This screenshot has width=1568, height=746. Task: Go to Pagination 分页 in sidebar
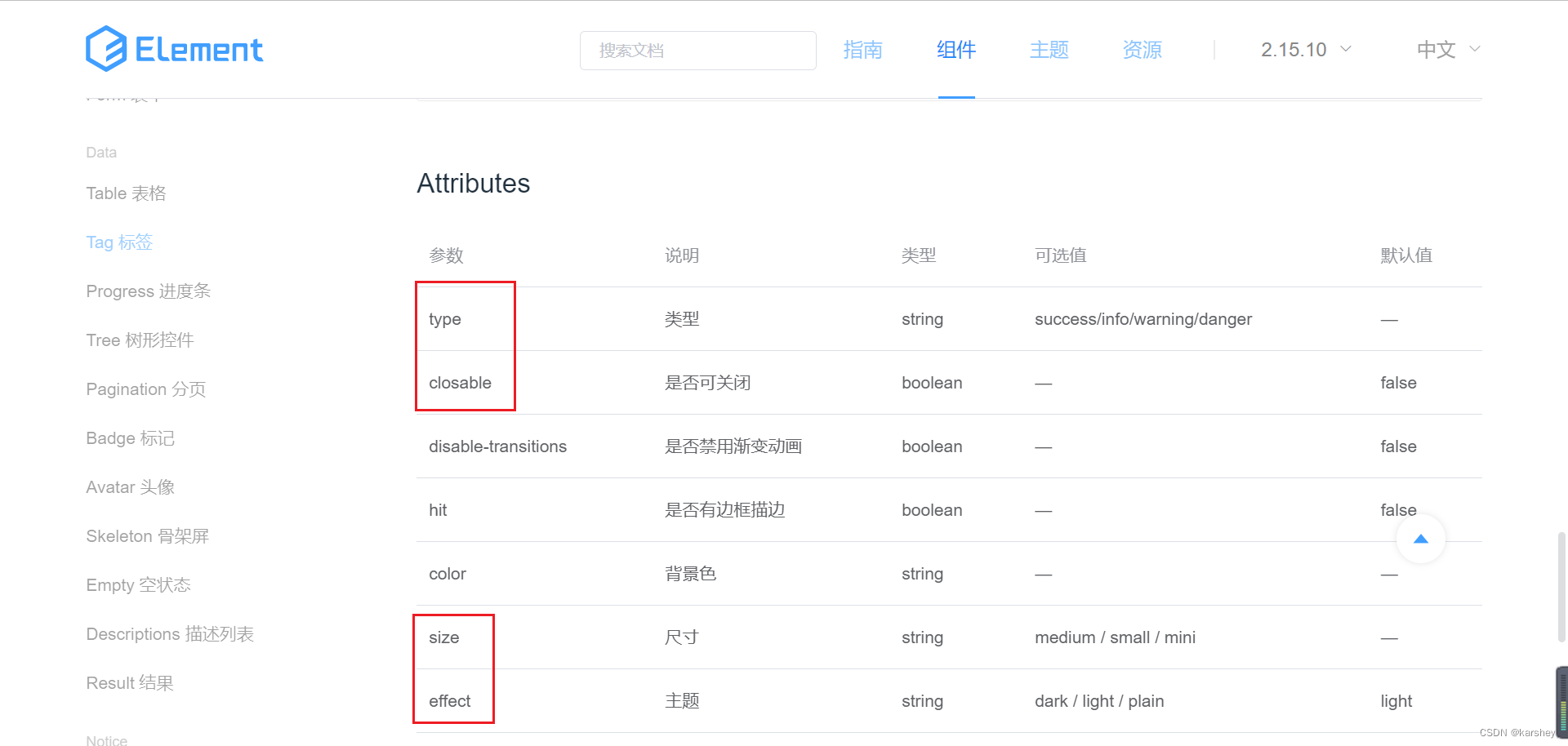146,389
